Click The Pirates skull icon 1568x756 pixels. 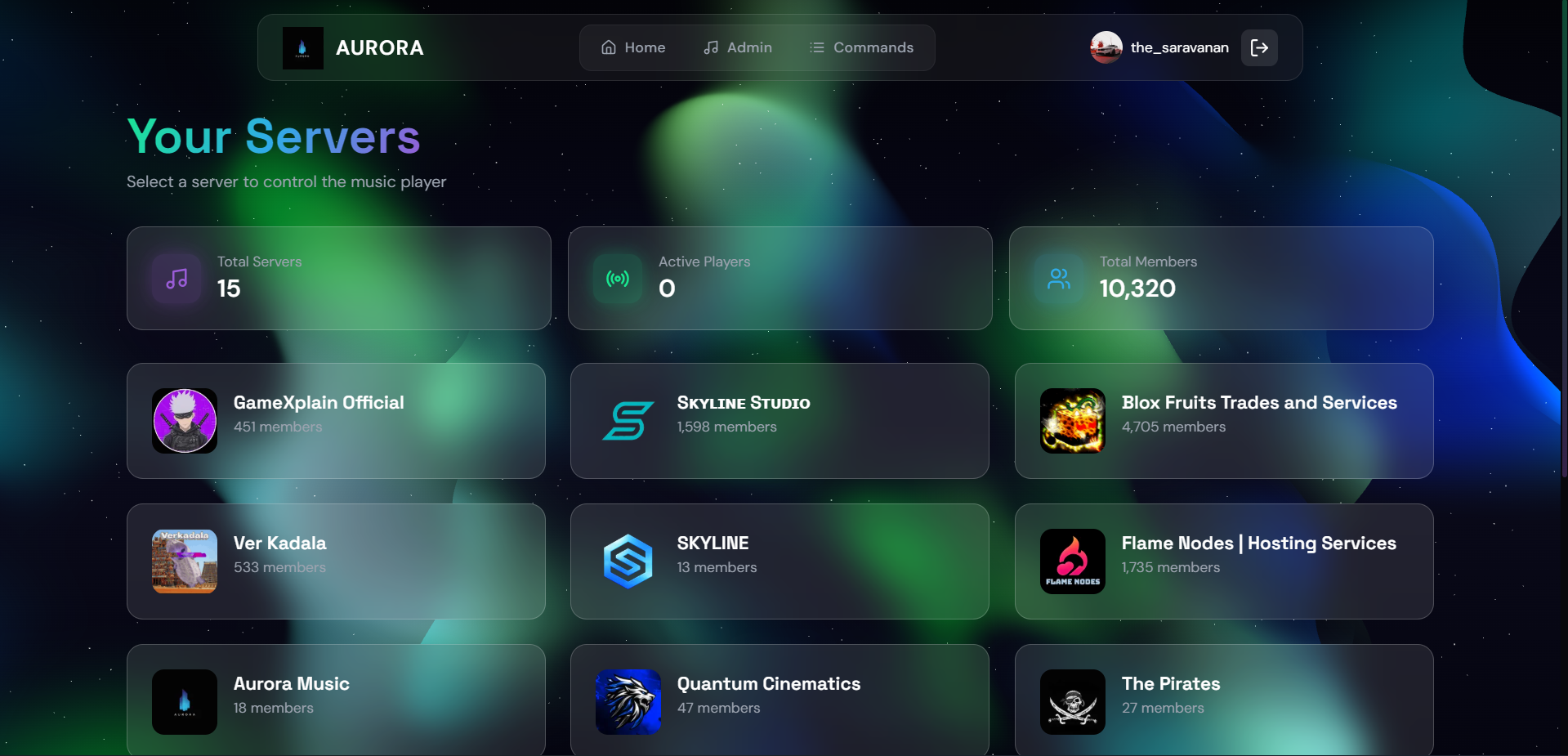click(1073, 702)
